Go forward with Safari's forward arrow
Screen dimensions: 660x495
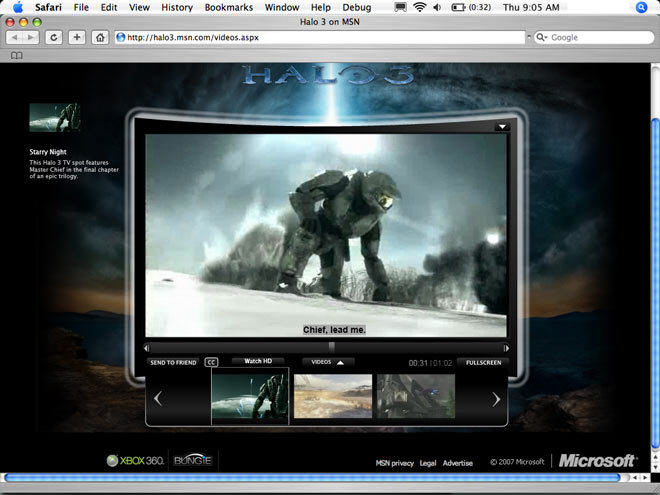pyautogui.click(x=31, y=37)
